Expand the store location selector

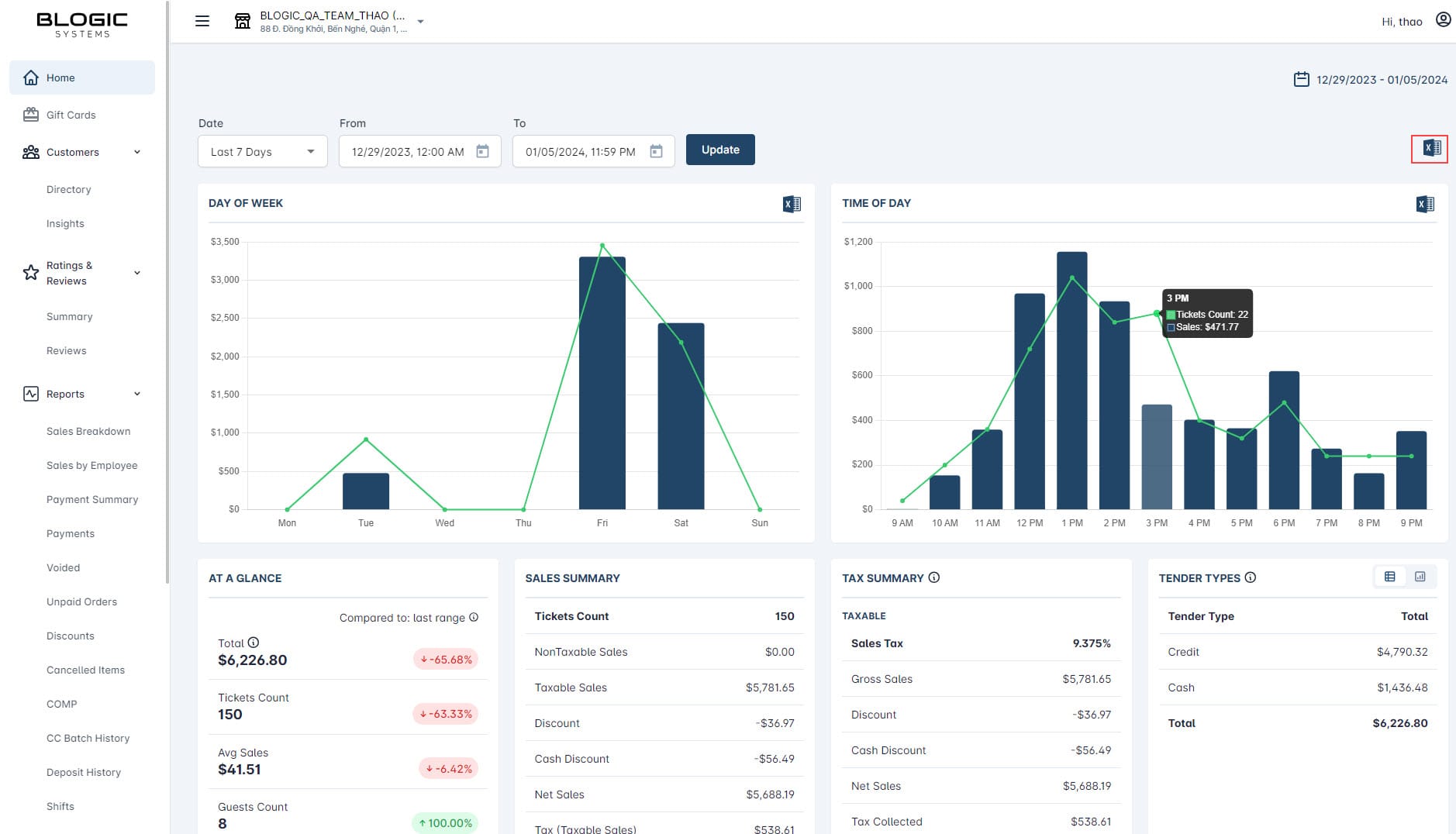[x=420, y=22]
